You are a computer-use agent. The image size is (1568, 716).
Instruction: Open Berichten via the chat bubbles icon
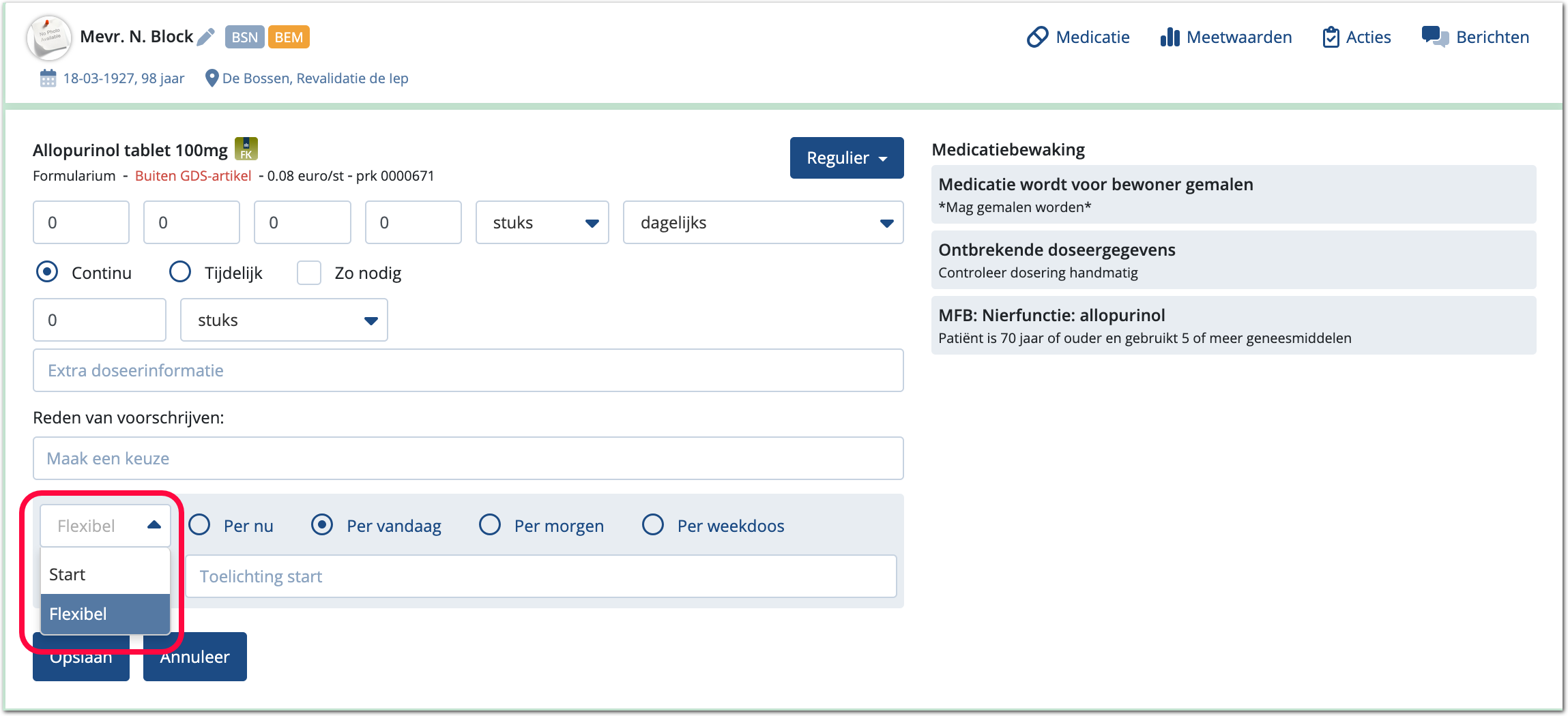tap(1435, 37)
